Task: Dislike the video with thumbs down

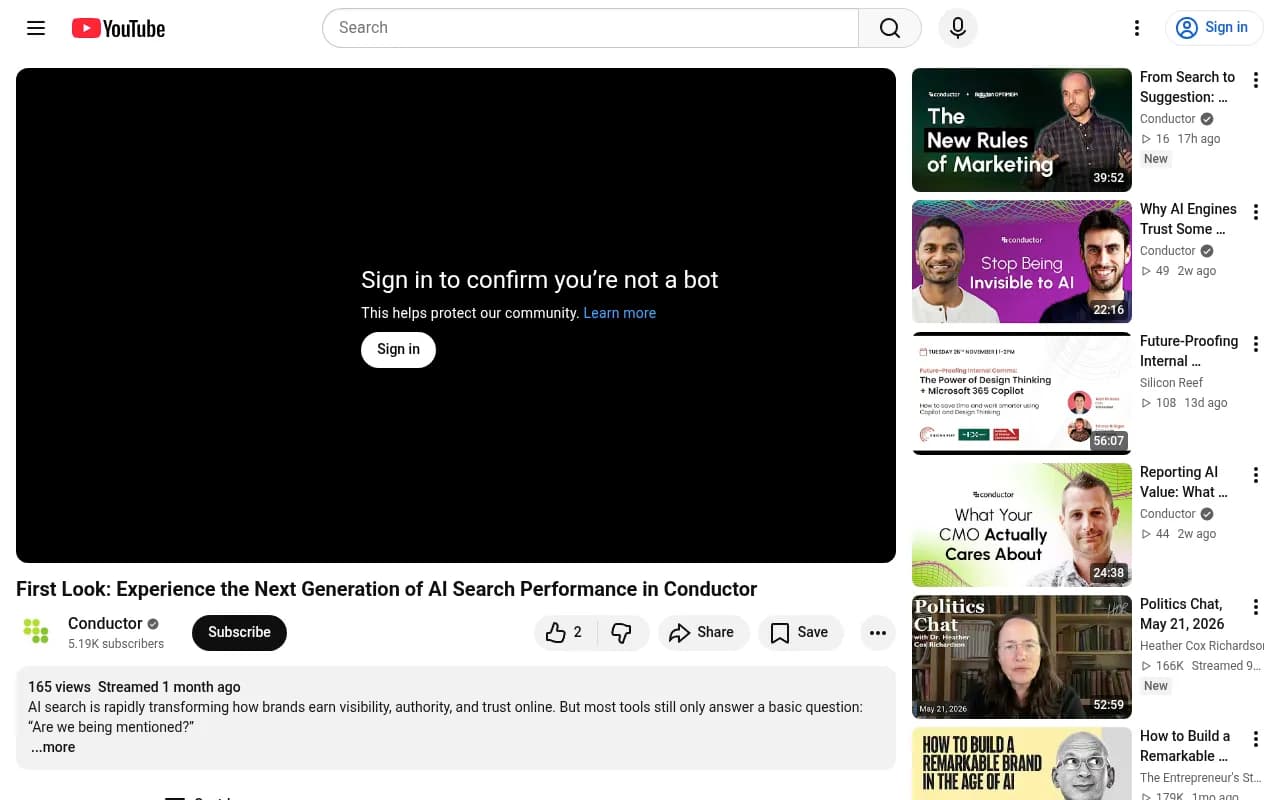Action: 622,632
